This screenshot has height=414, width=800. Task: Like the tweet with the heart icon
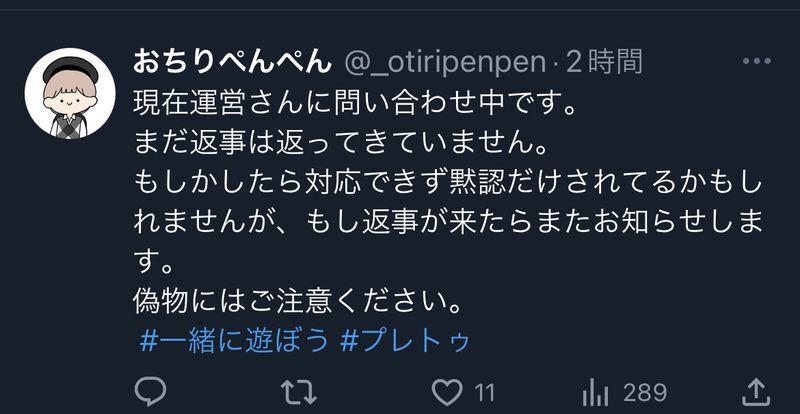447,393
